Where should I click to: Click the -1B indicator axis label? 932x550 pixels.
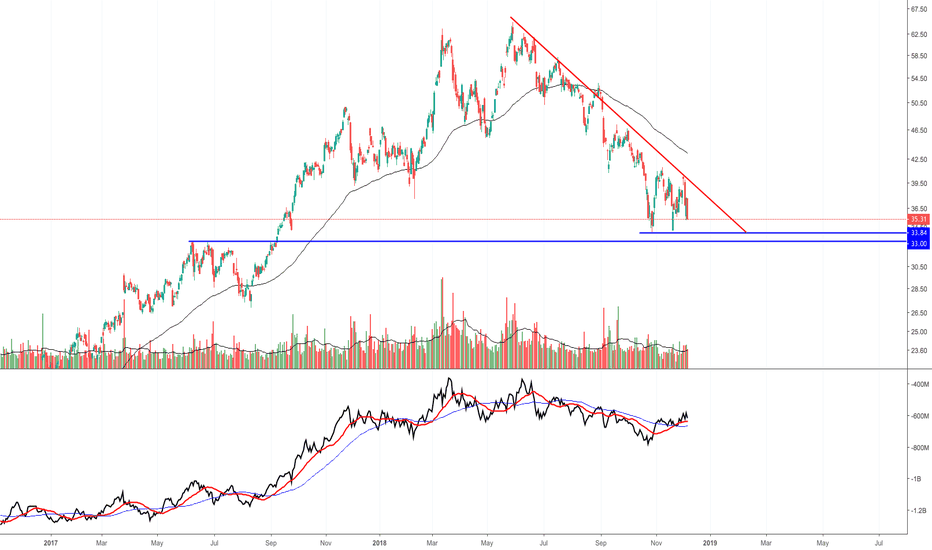(917, 479)
